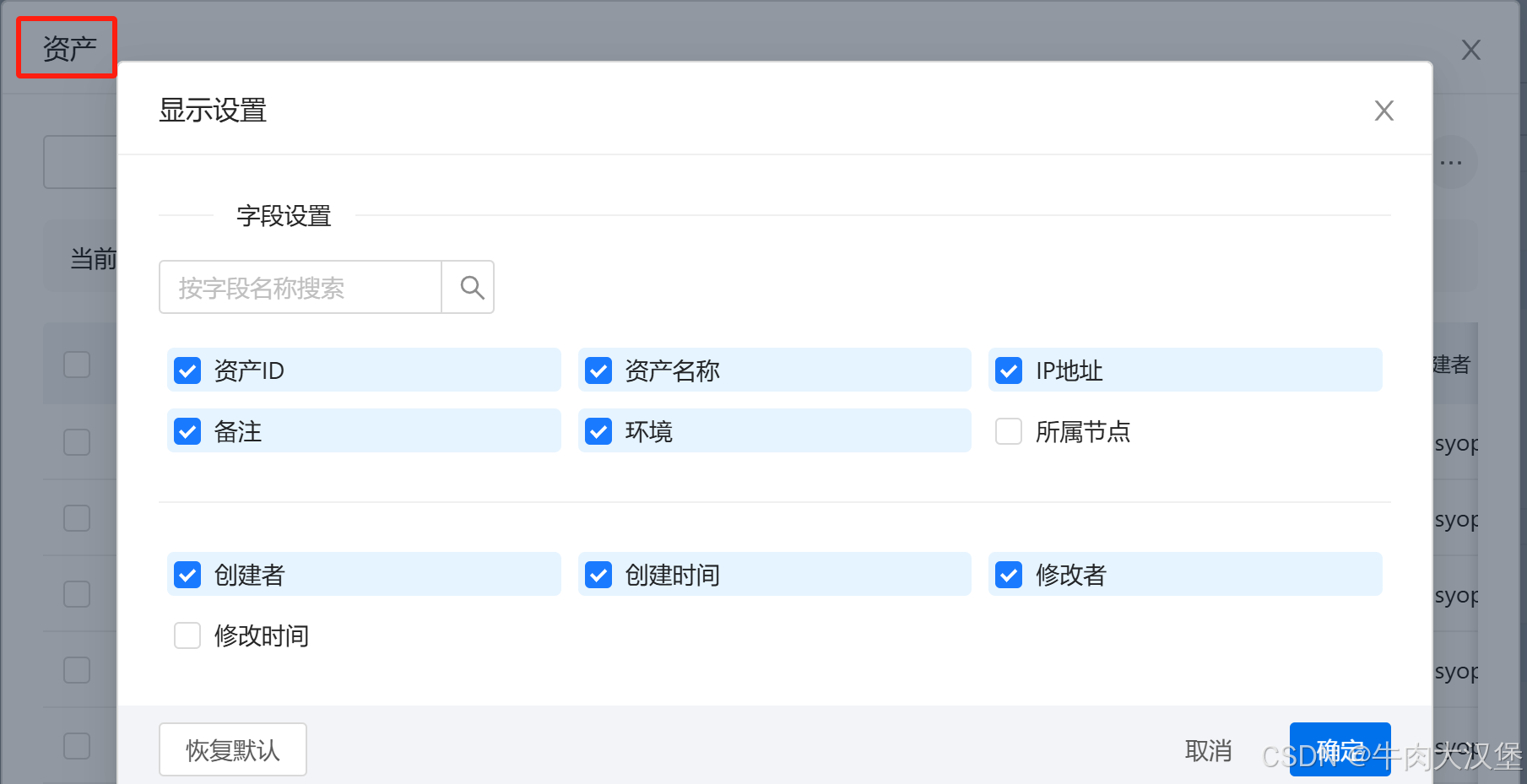Select the 资产 tab in background
Viewport: 1527px width, 784px height.
[69, 48]
